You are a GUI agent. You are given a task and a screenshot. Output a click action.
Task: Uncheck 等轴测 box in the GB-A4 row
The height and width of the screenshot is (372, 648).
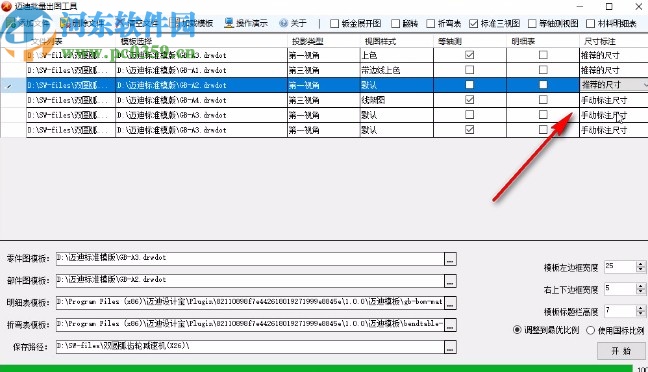pos(469,100)
